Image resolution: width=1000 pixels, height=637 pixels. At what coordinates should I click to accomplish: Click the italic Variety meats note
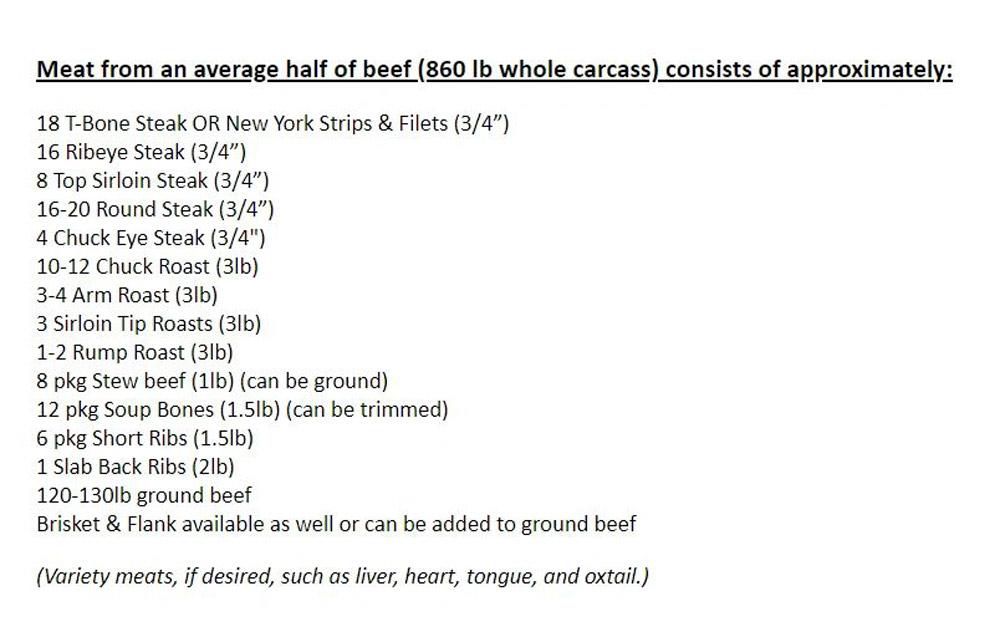(343, 577)
